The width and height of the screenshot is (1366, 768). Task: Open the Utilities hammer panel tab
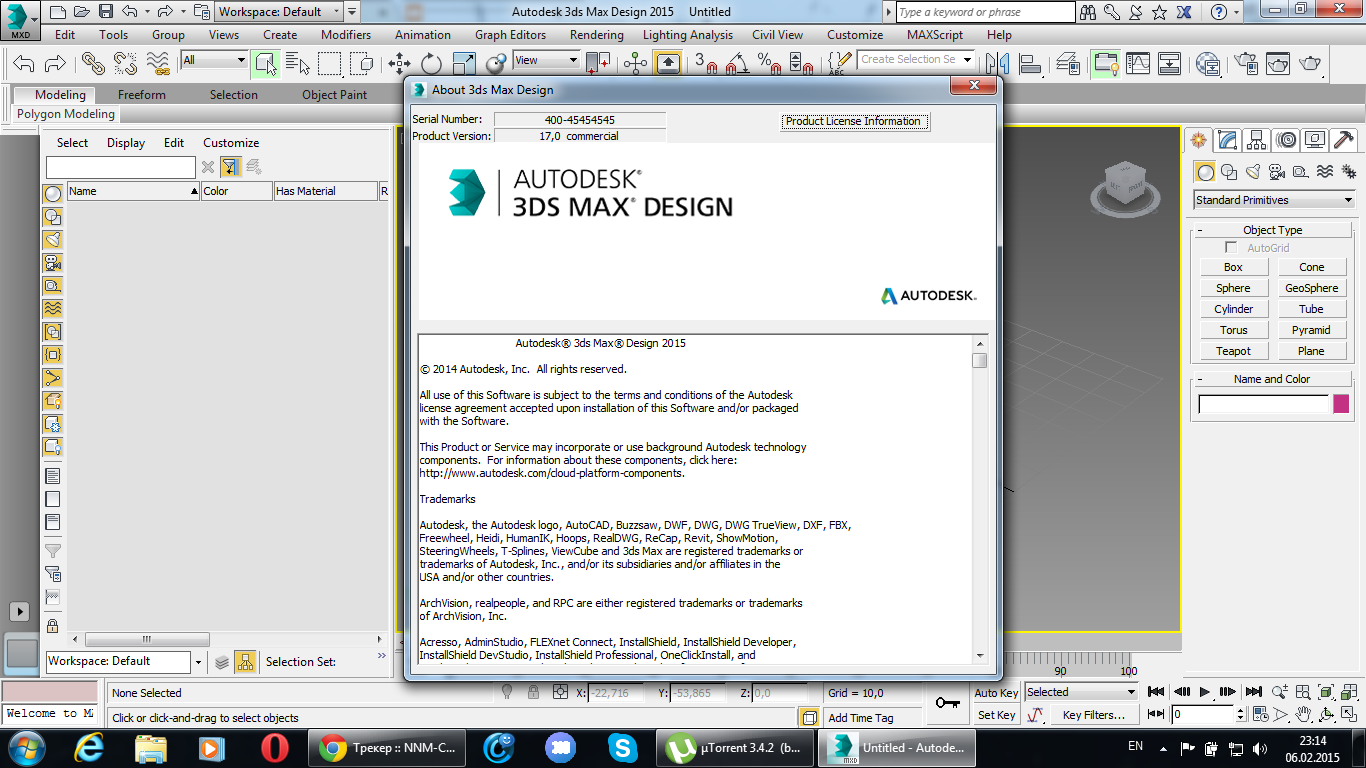[x=1344, y=140]
